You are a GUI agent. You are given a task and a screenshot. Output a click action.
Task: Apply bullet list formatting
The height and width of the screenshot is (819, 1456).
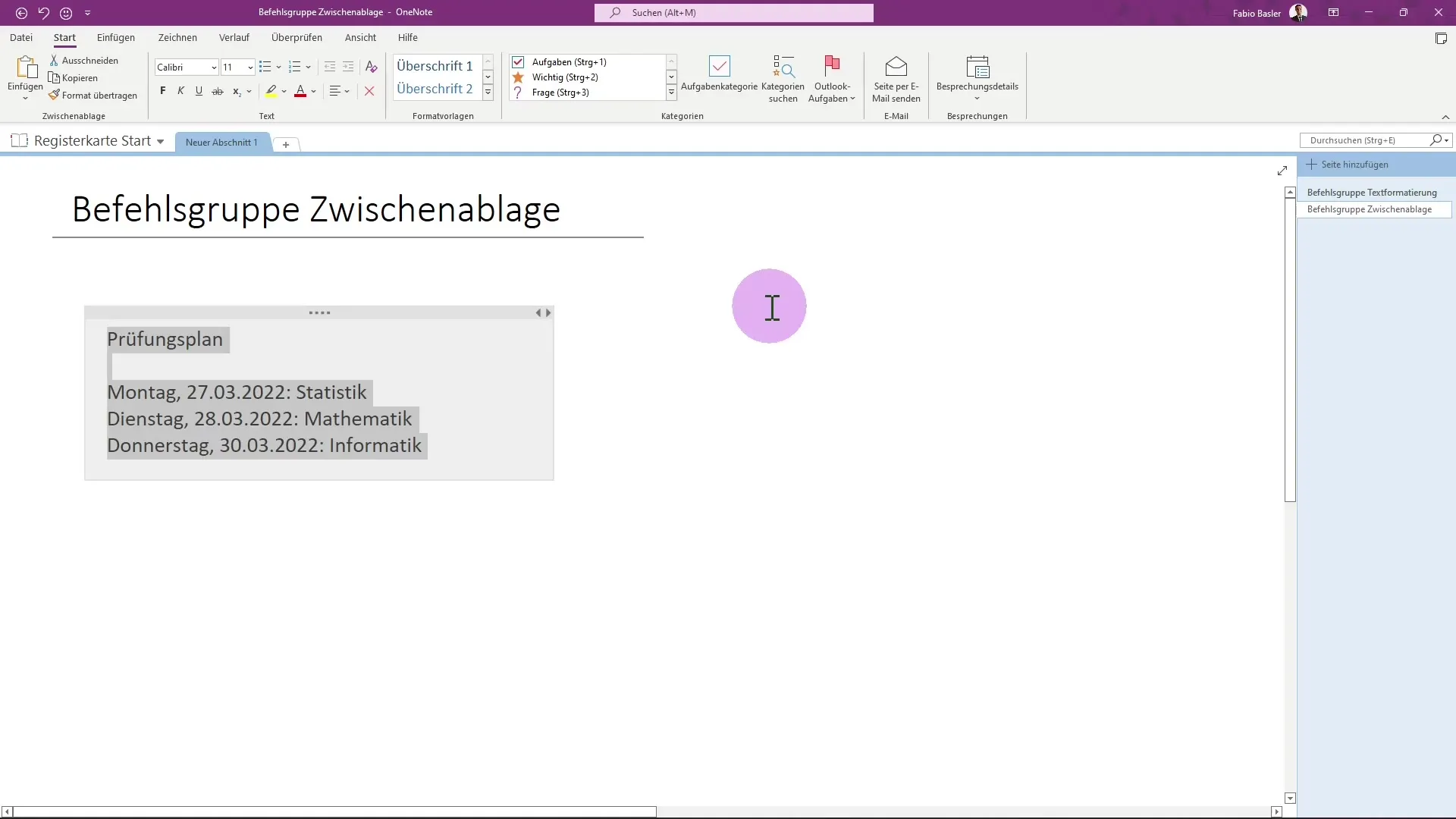click(x=265, y=67)
